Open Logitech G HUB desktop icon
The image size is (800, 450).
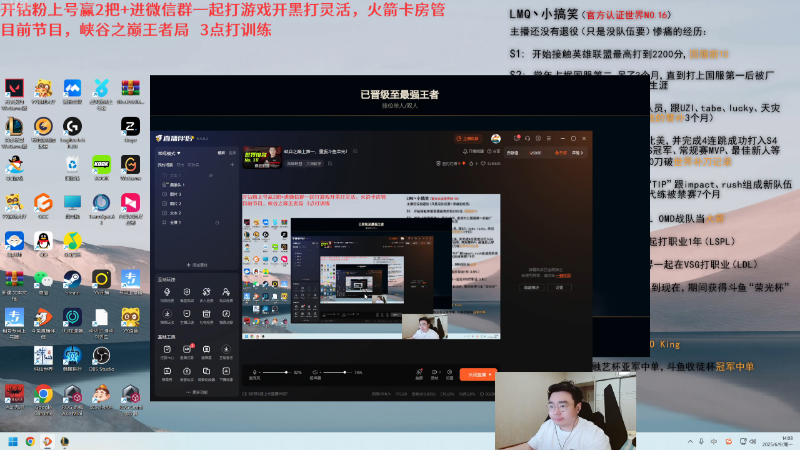[72, 127]
